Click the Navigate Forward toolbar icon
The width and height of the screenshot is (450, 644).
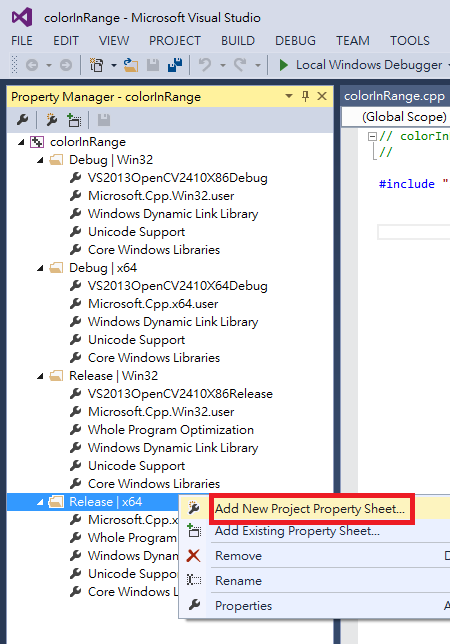66,65
